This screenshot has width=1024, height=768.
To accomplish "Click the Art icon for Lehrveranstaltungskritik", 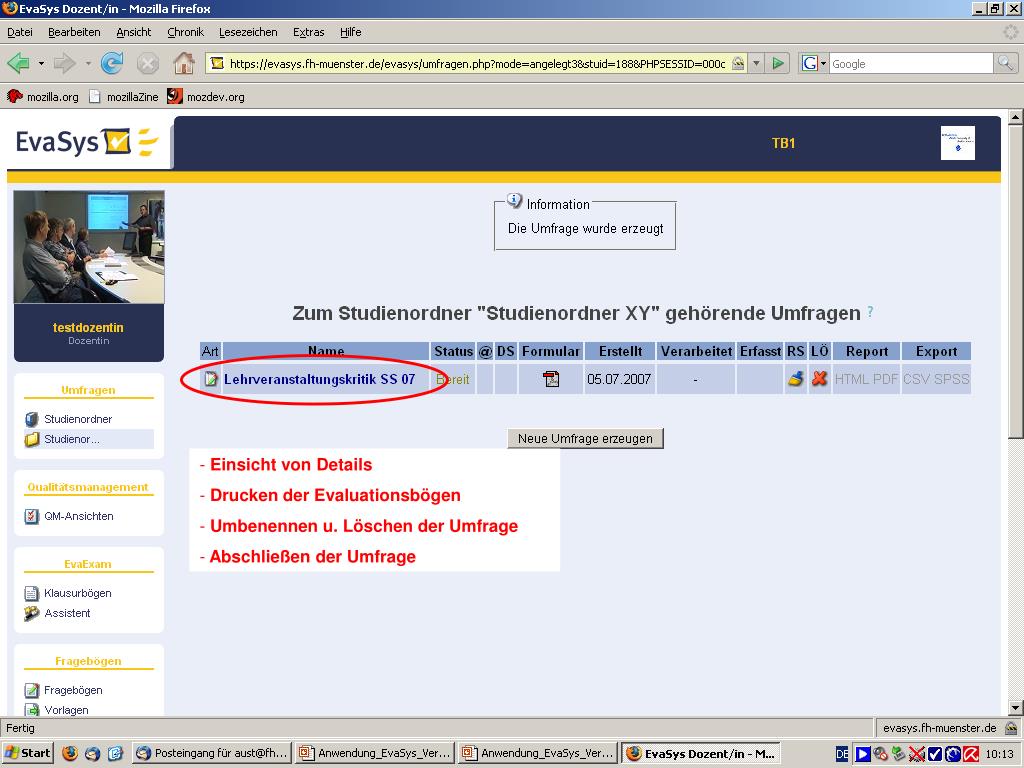I will coord(210,379).
